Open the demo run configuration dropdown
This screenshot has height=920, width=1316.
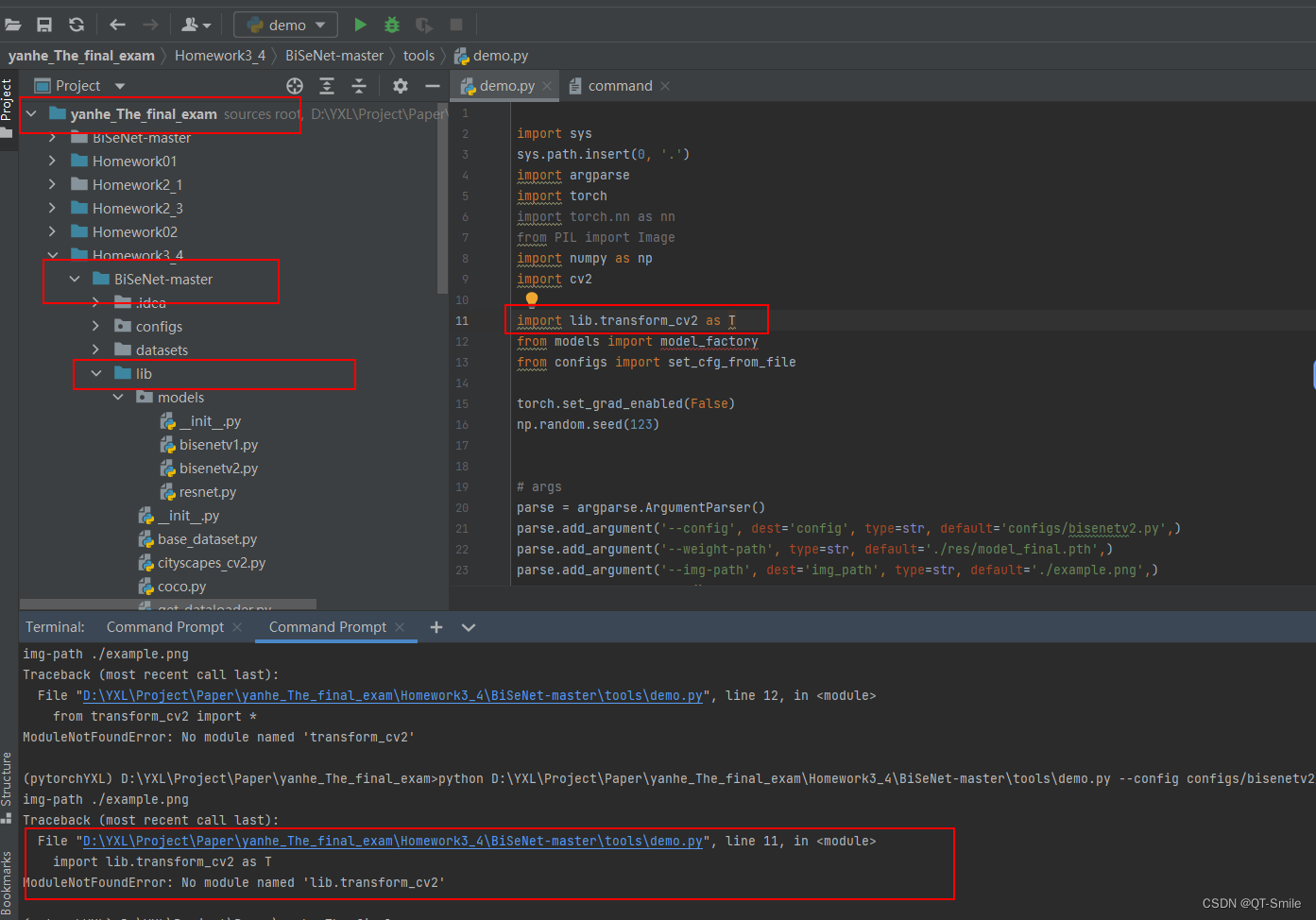pyautogui.click(x=286, y=25)
